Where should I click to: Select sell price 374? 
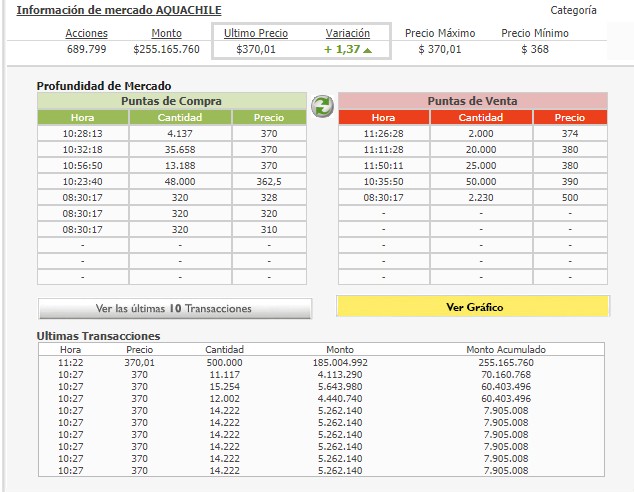click(570, 134)
